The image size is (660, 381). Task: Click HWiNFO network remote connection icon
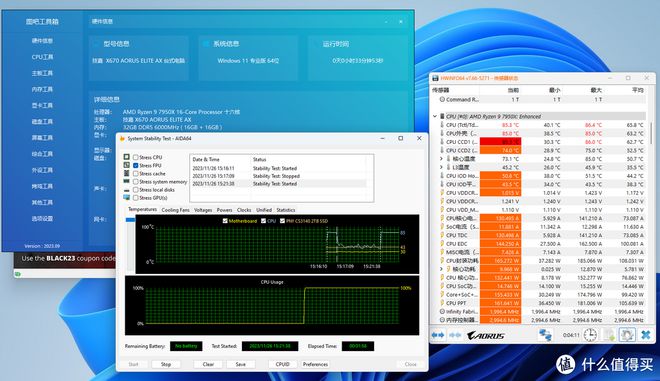tap(545, 335)
